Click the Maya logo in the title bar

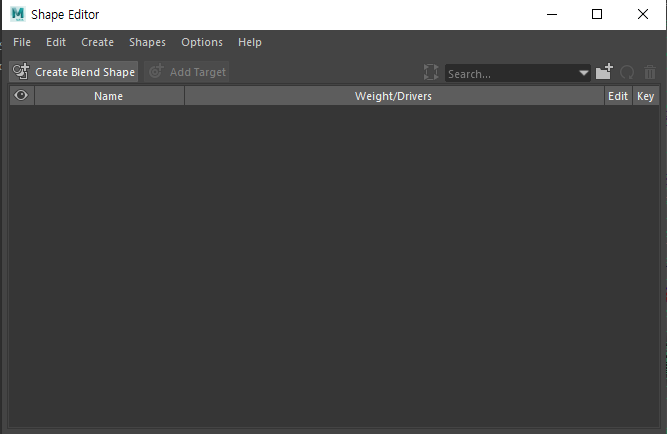click(18, 14)
